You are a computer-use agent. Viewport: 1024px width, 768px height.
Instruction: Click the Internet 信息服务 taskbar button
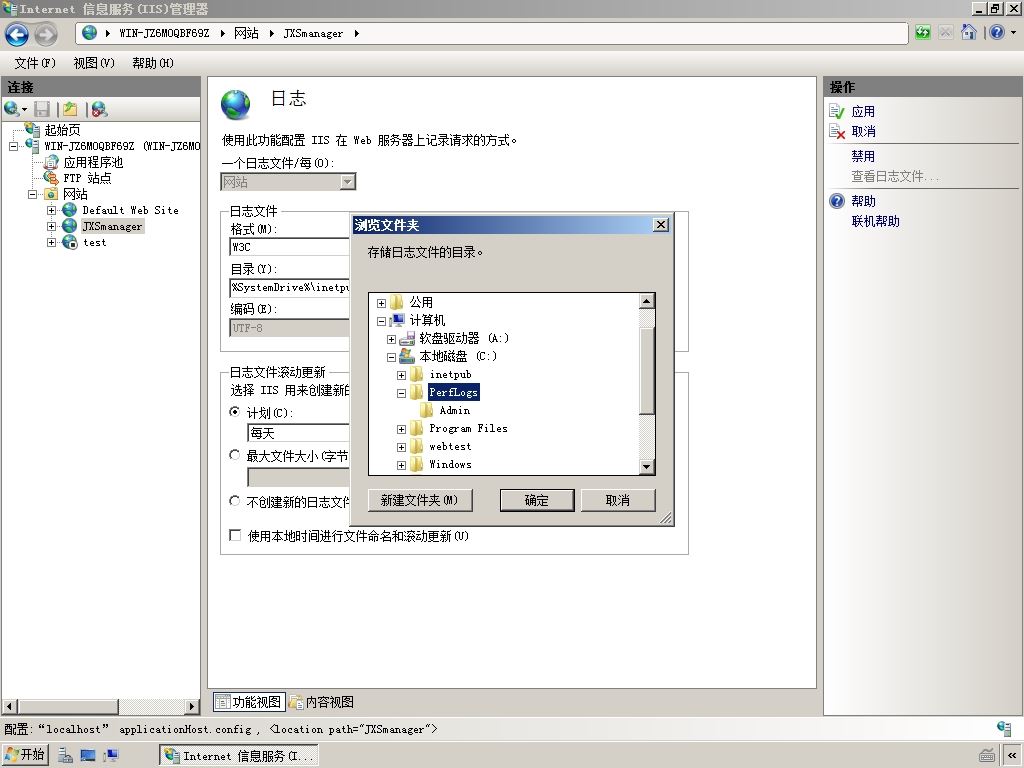click(239, 756)
